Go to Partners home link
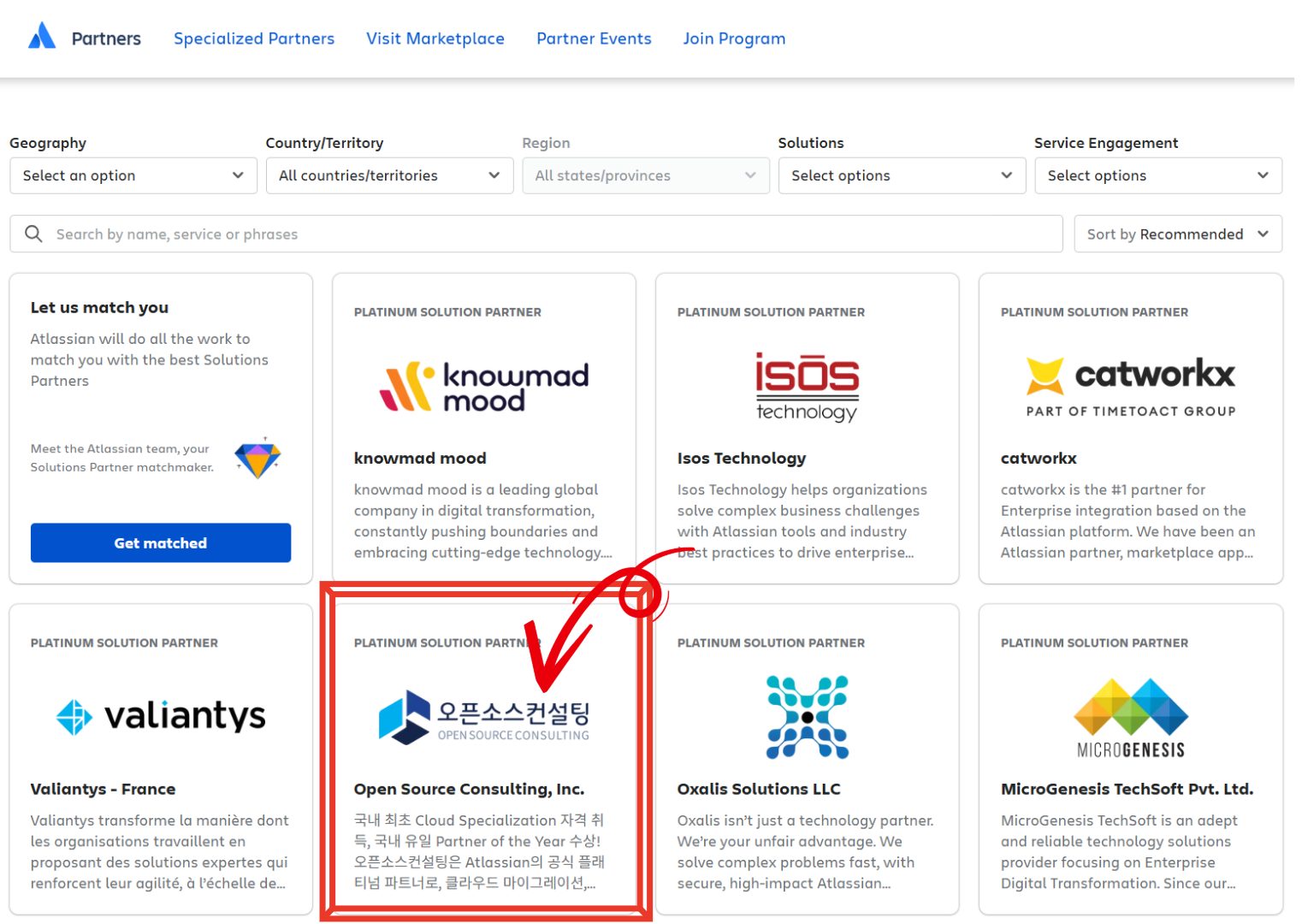The height and width of the screenshot is (924, 1302). click(x=106, y=38)
